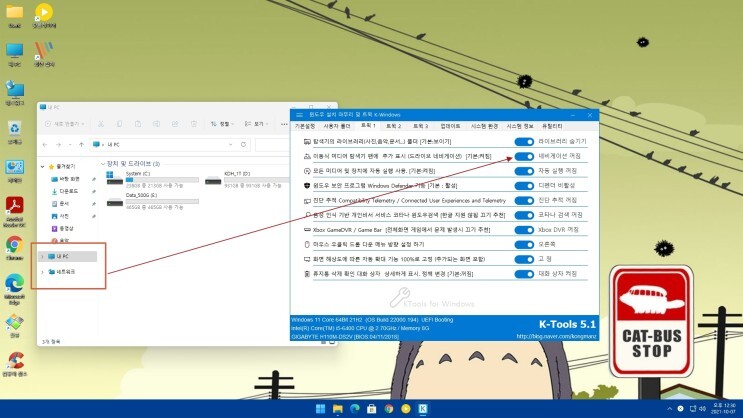This screenshot has height=418, width=743.
Task: Click the recycle bin row icon
Action: pos(307,274)
